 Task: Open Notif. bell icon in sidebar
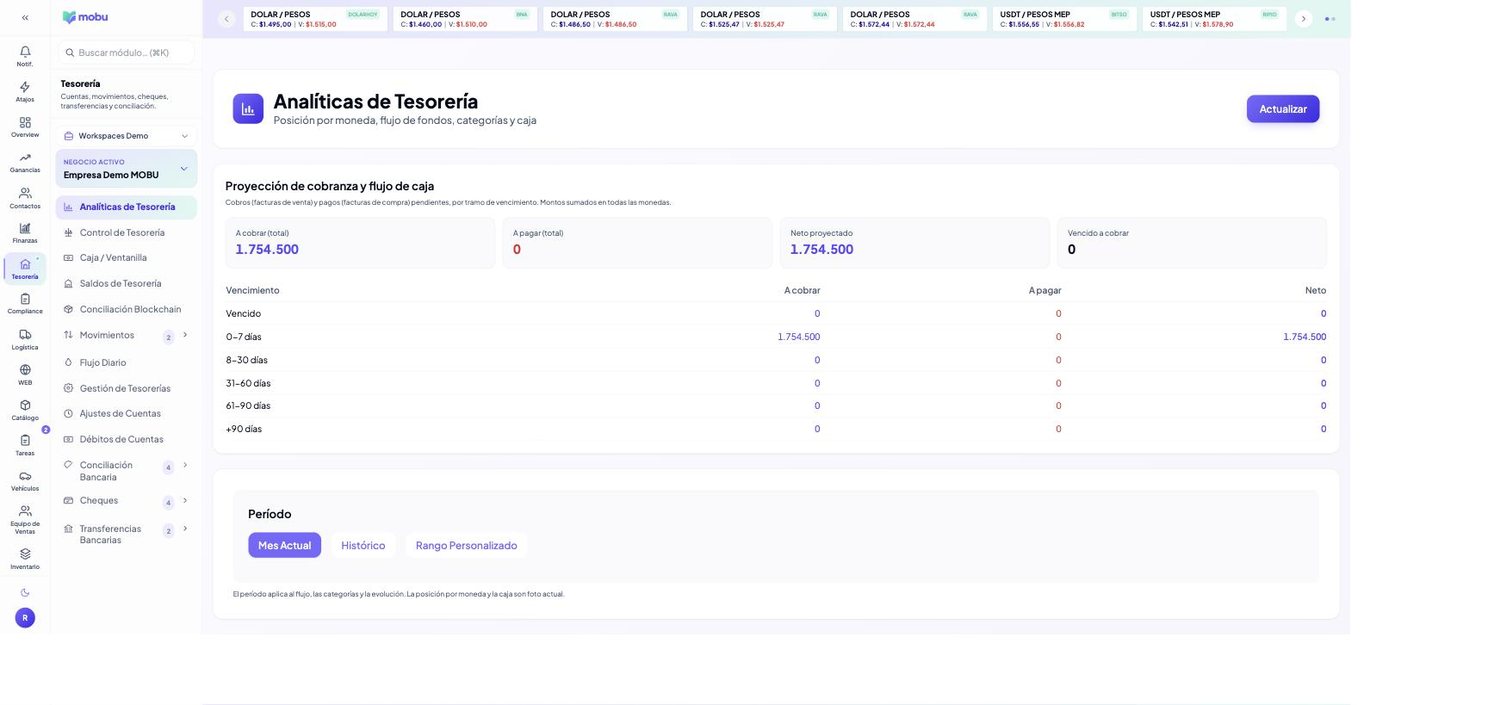pos(25,51)
